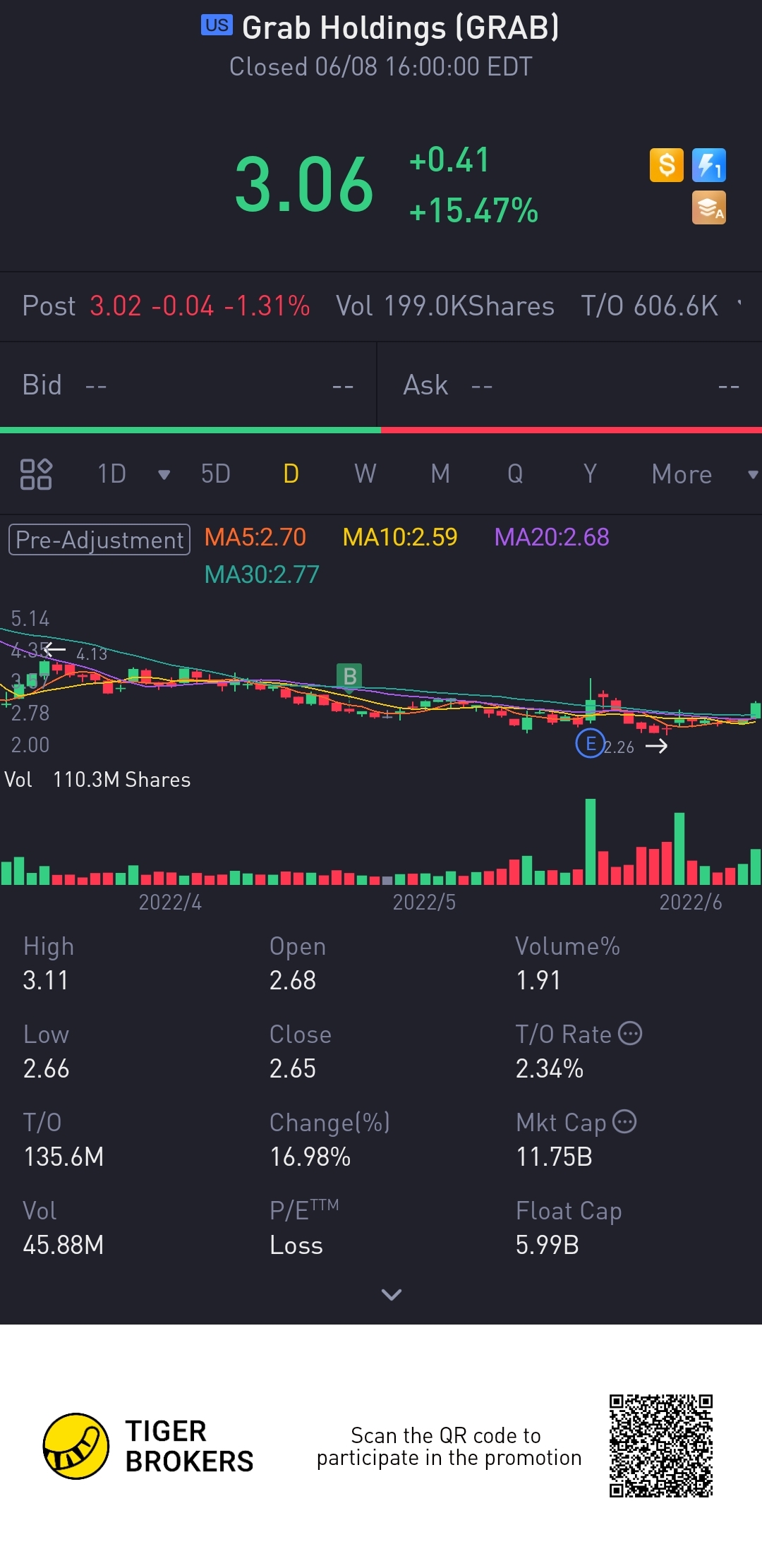Tap the tan stacked layers icon
Screen dimensions: 762x1568
point(709,208)
